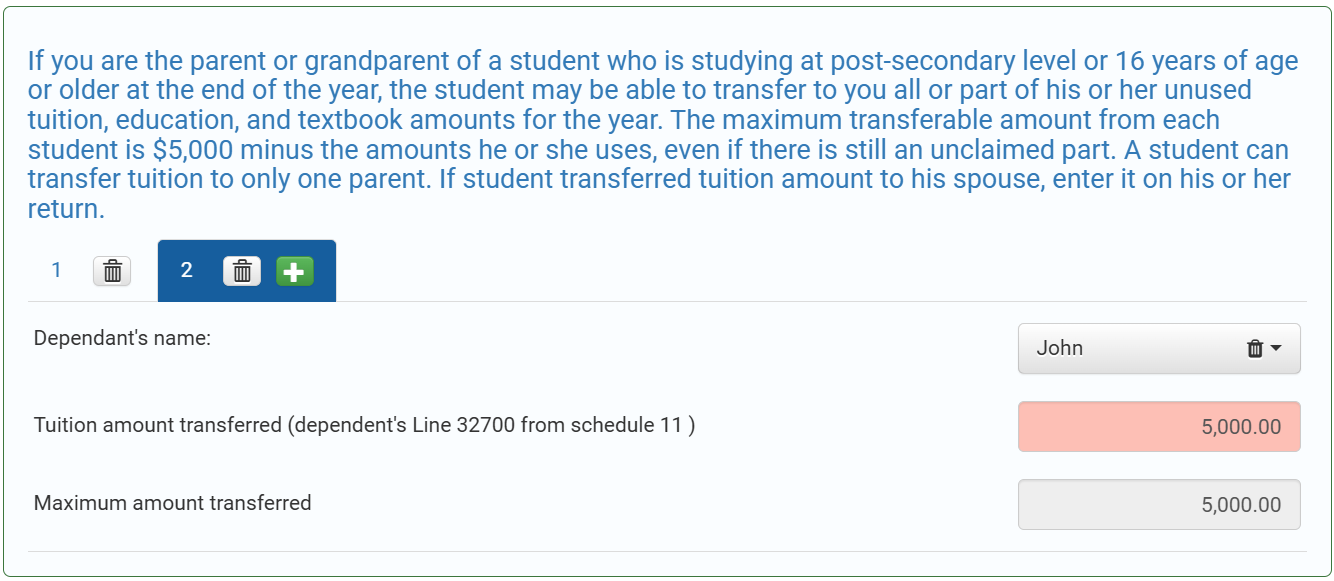1334x581 pixels.
Task: Click the "Dependant's name:" label
Action: tap(122, 339)
